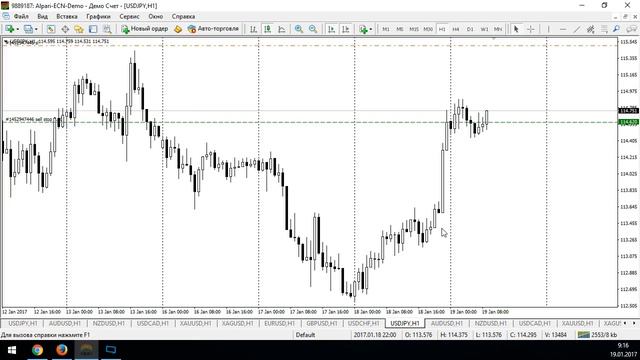Pick the Fibonacci retracement tool
640x360 pixels.
pos(604,29)
